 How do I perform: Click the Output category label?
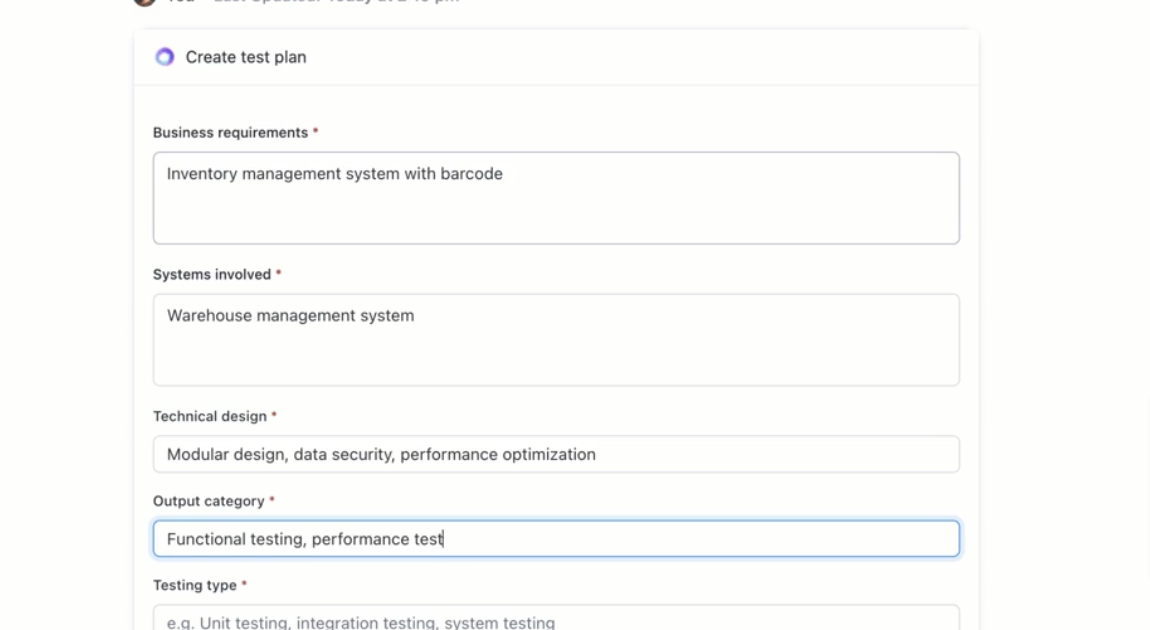[x=208, y=500]
